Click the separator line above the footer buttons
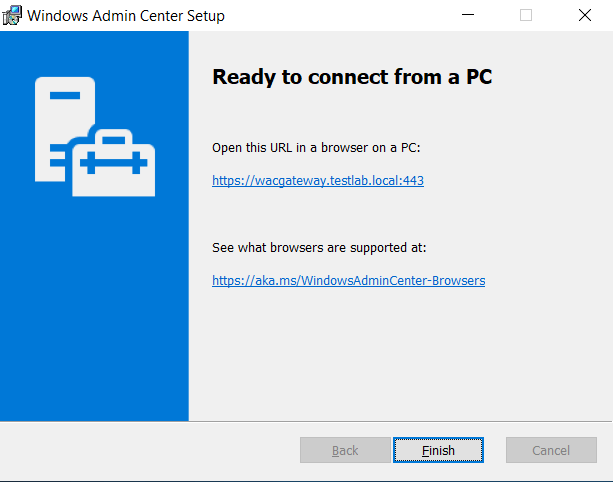This screenshot has width=613, height=482. (306, 421)
